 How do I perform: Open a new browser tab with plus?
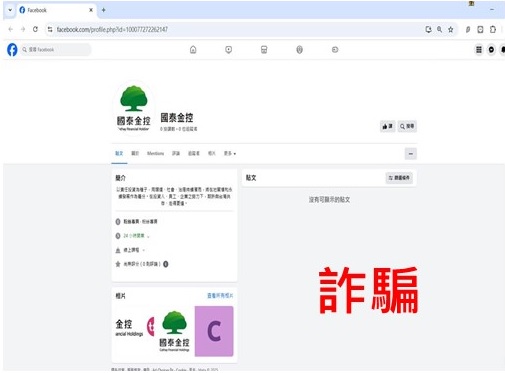[104, 10]
